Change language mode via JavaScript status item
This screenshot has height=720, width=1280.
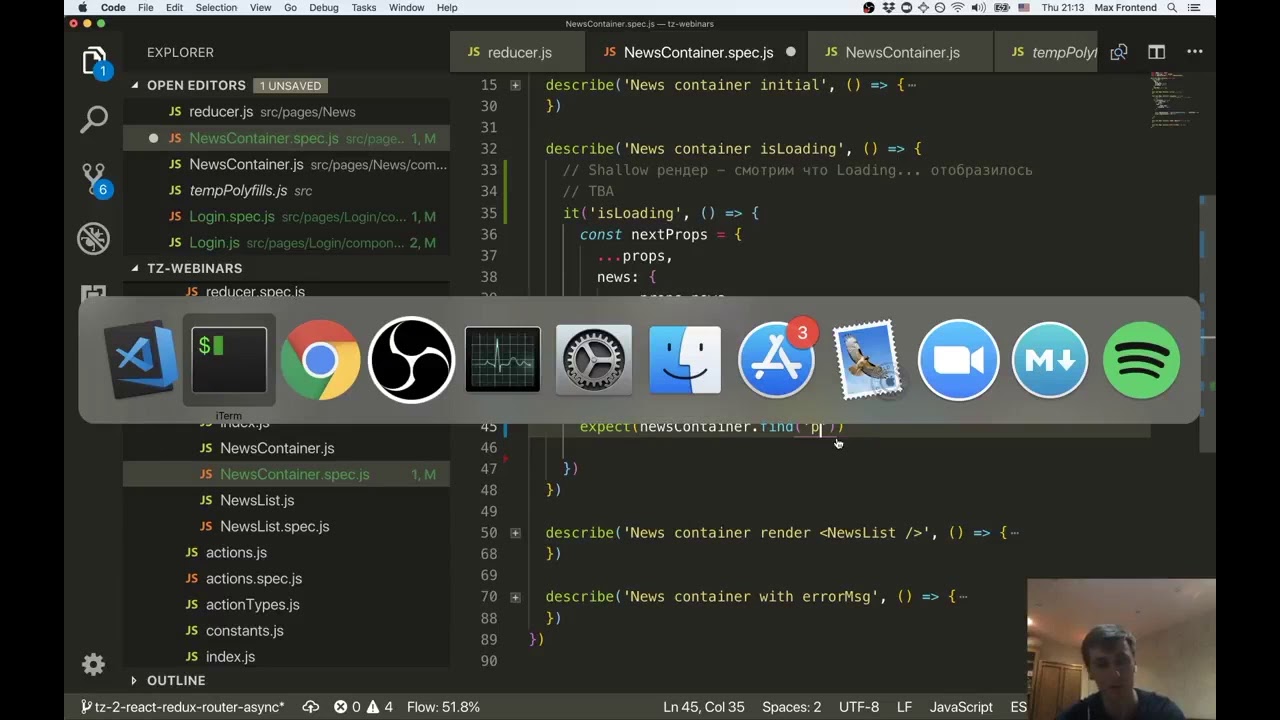click(x=961, y=707)
